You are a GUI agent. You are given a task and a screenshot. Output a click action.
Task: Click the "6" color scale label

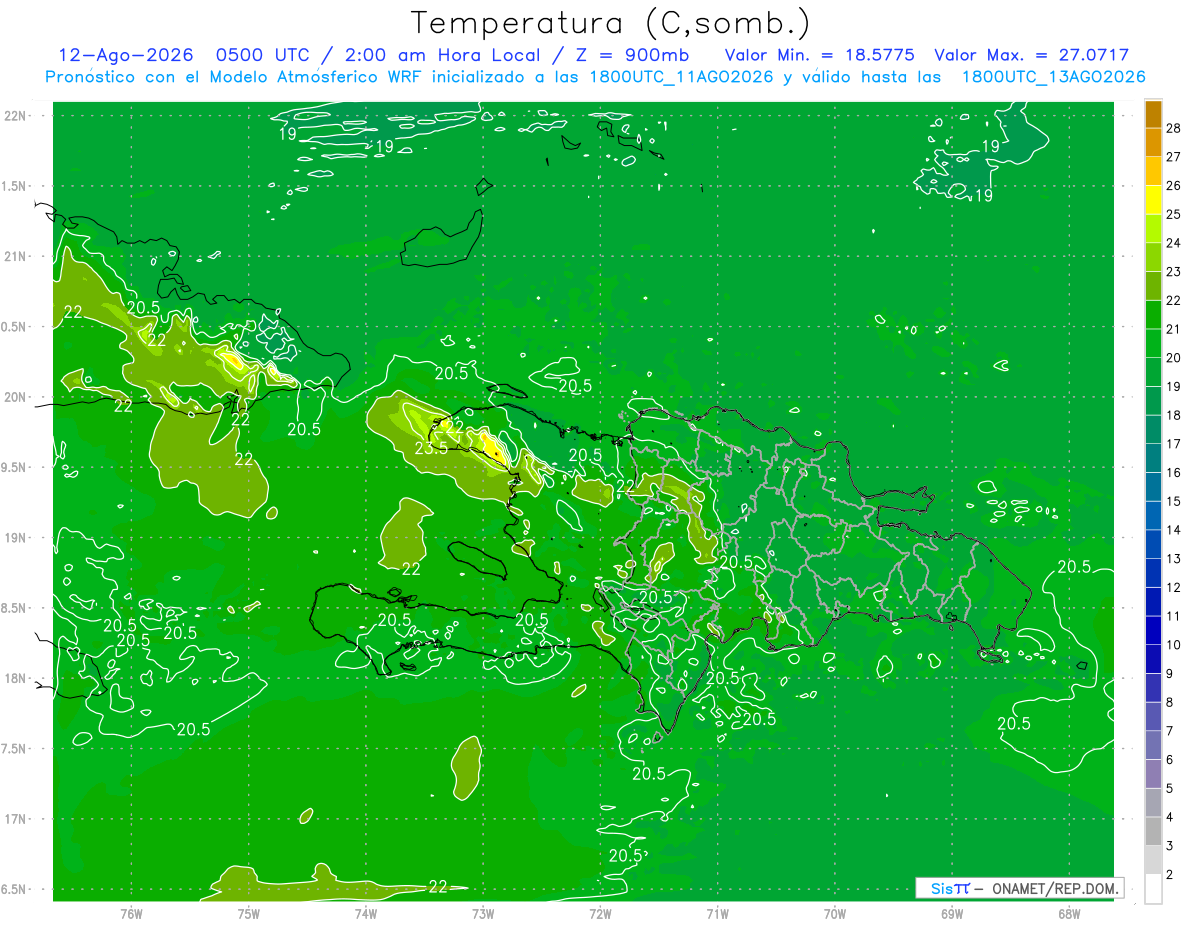point(1170,760)
